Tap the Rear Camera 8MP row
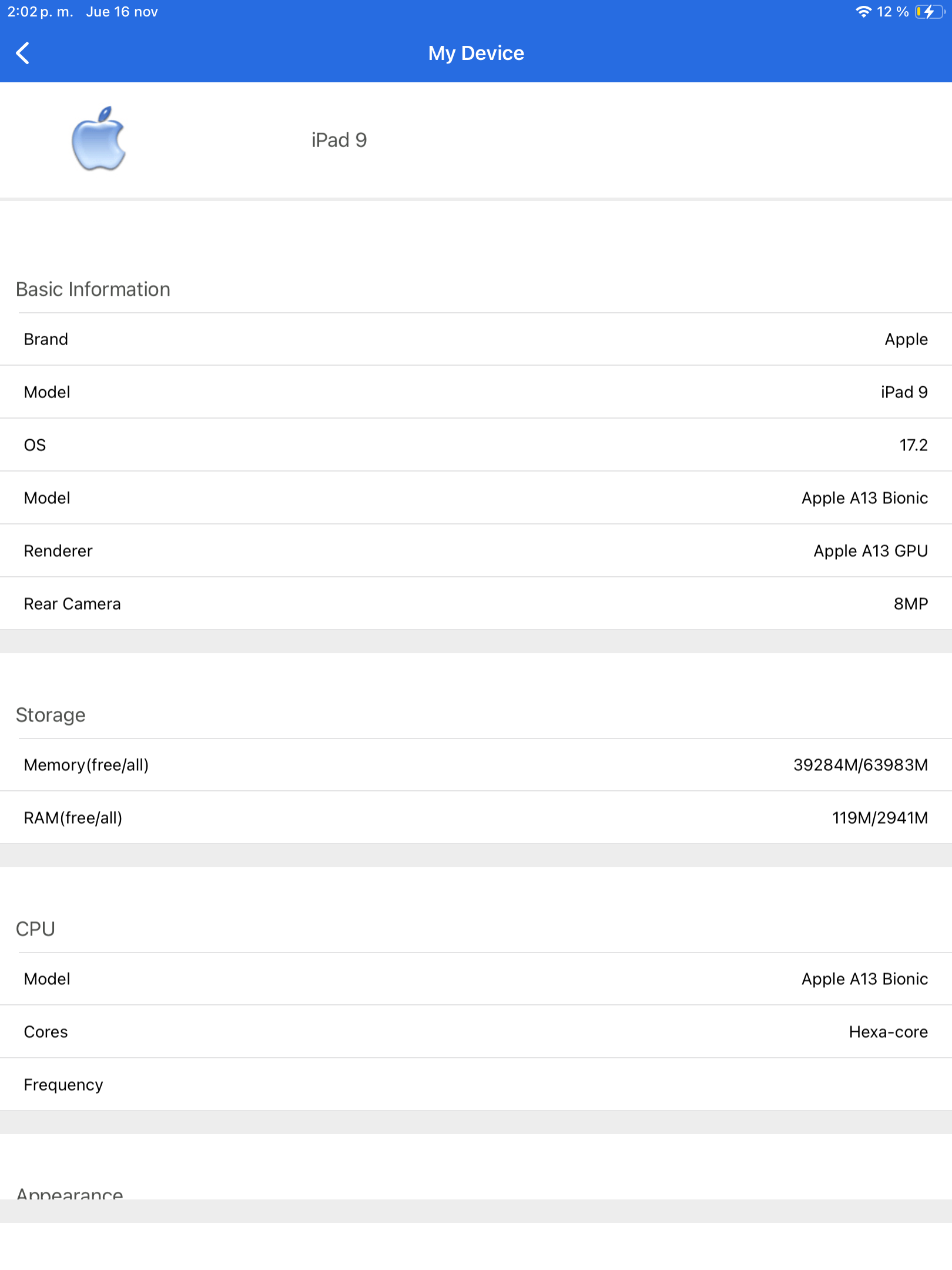 pyautogui.click(x=476, y=604)
